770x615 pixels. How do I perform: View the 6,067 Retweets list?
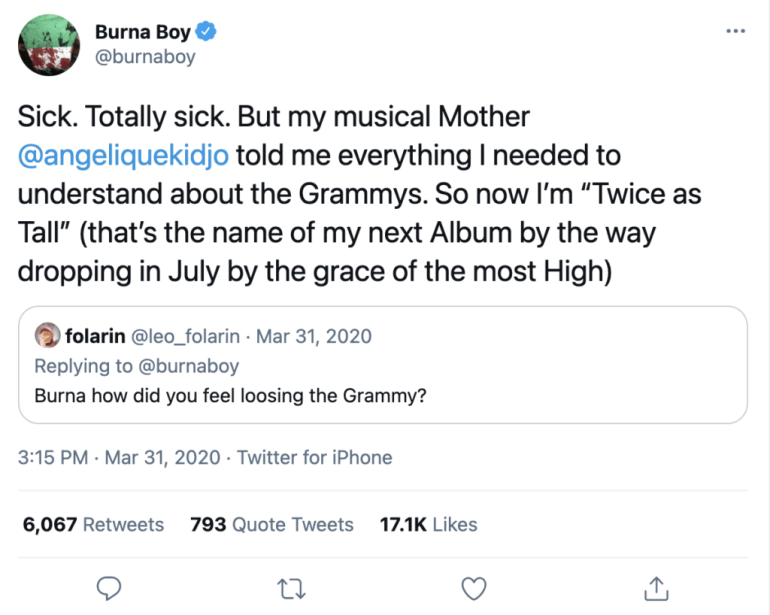(x=93, y=524)
